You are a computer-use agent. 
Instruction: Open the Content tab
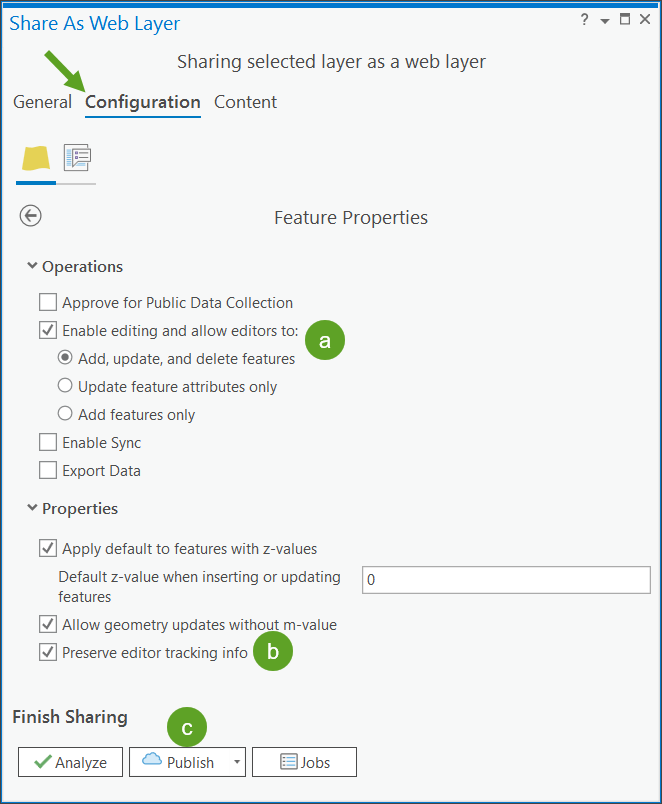[x=245, y=102]
